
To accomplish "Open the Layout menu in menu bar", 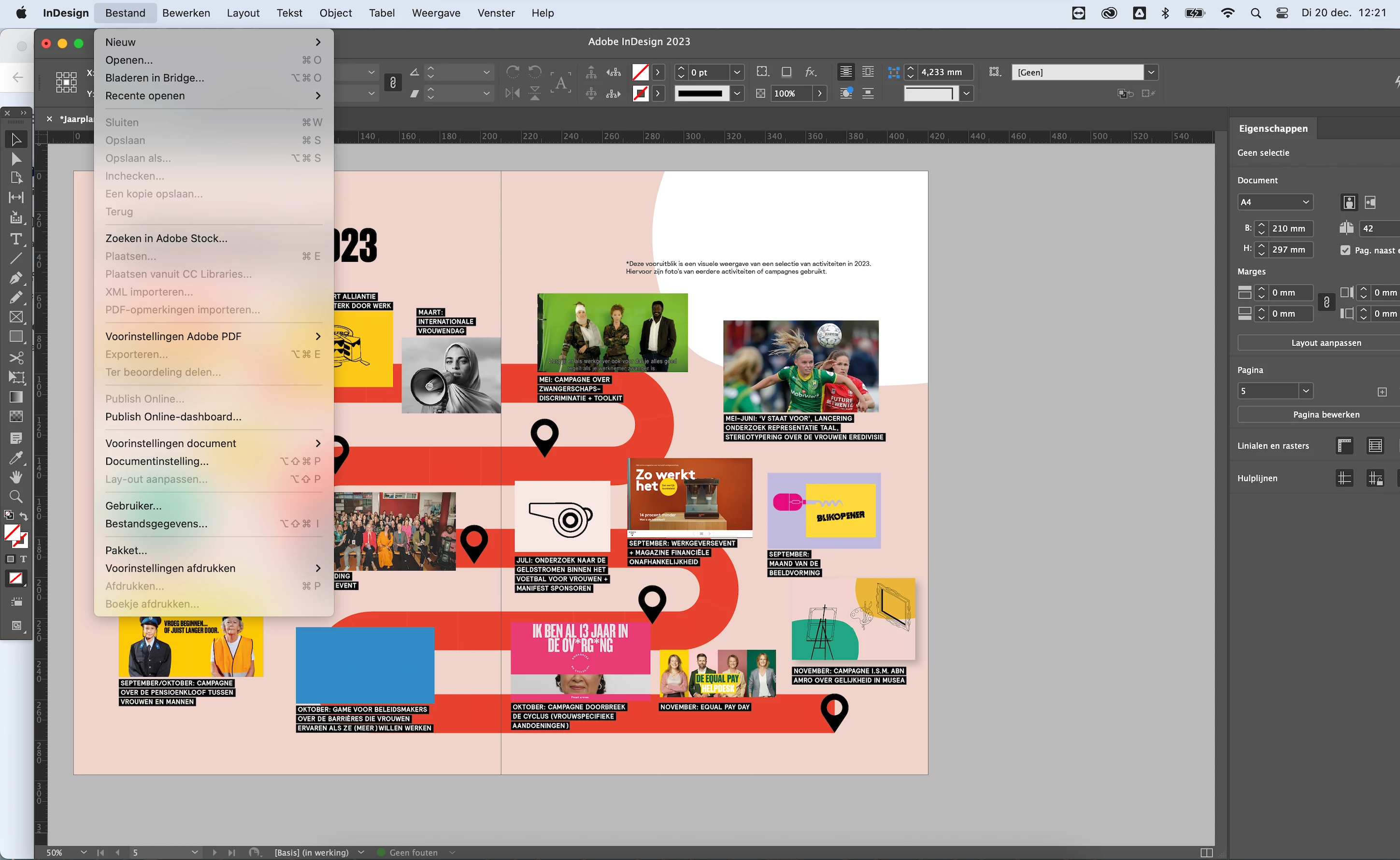I will [243, 13].
